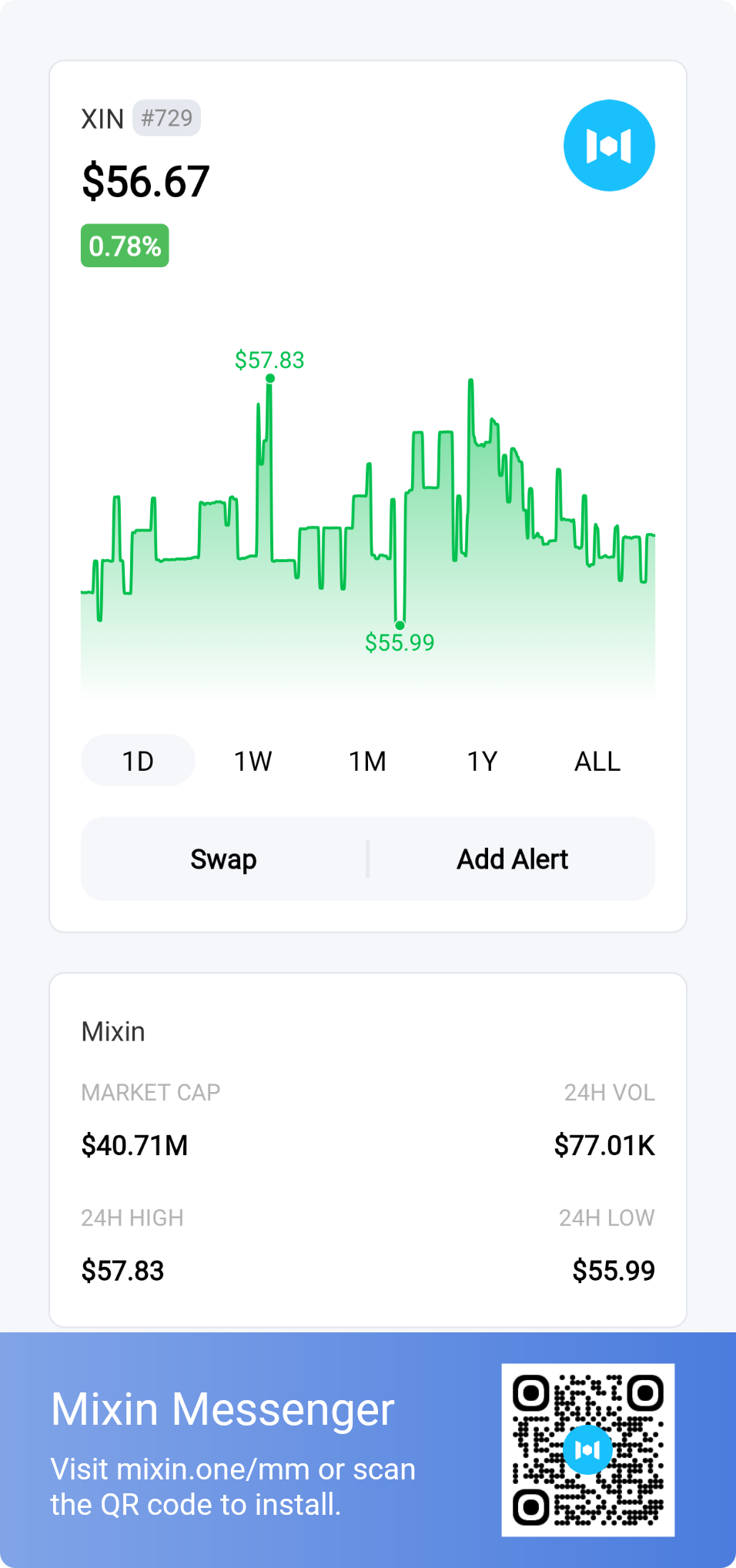Tap the Mixin logo inside QR code
The width and height of the screenshot is (736, 1568).
pos(587,1449)
